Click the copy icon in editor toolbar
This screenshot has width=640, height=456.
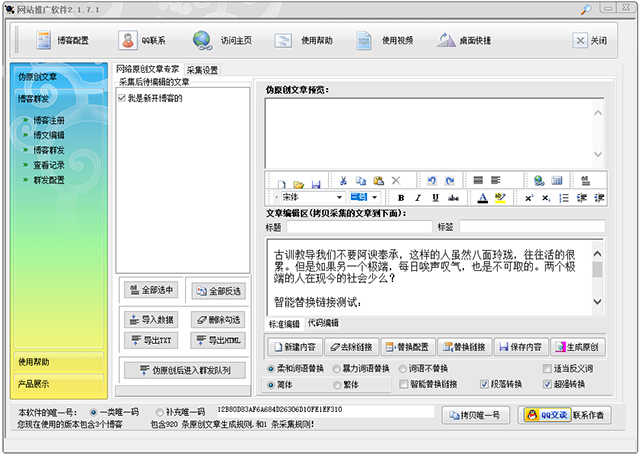tap(361, 180)
